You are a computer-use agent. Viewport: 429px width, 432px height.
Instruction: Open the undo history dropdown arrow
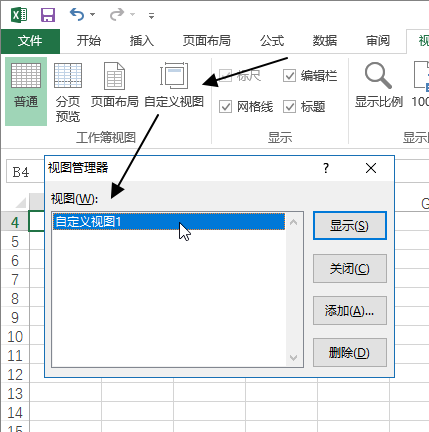coord(93,15)
